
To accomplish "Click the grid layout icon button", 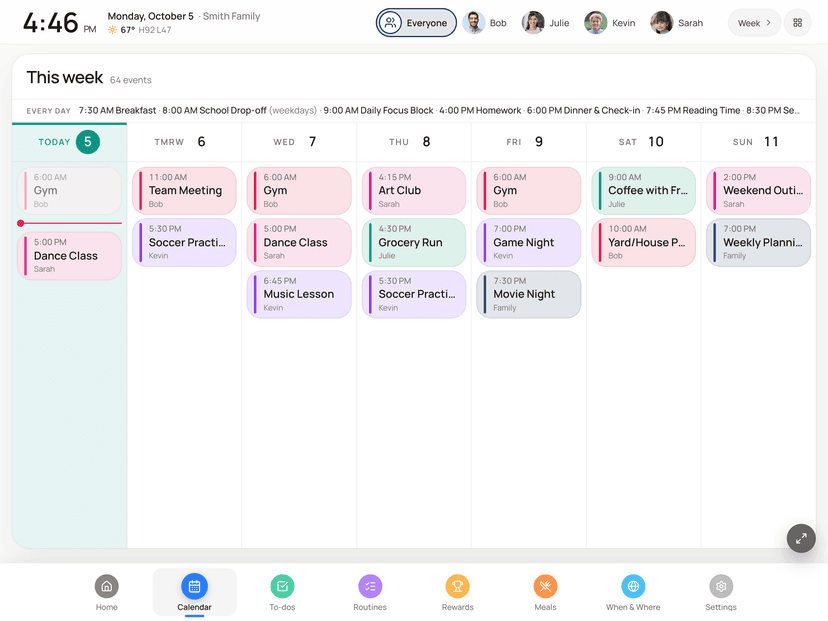I will click(797, 23).
